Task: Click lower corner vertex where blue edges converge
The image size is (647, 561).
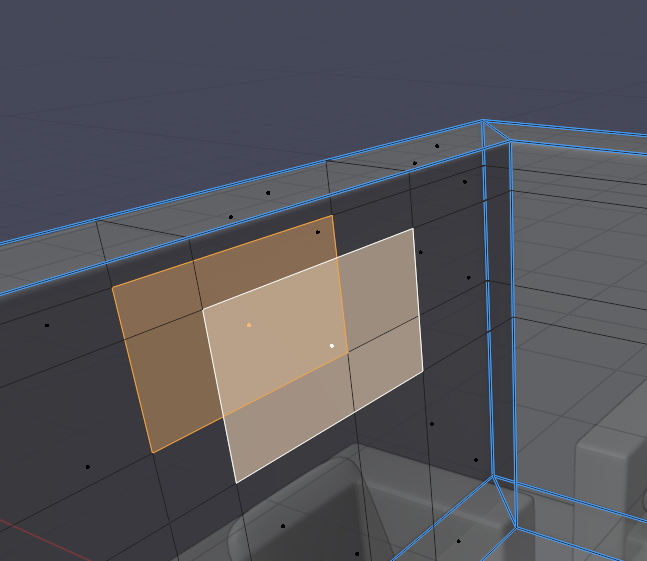Action: [494, 478]
